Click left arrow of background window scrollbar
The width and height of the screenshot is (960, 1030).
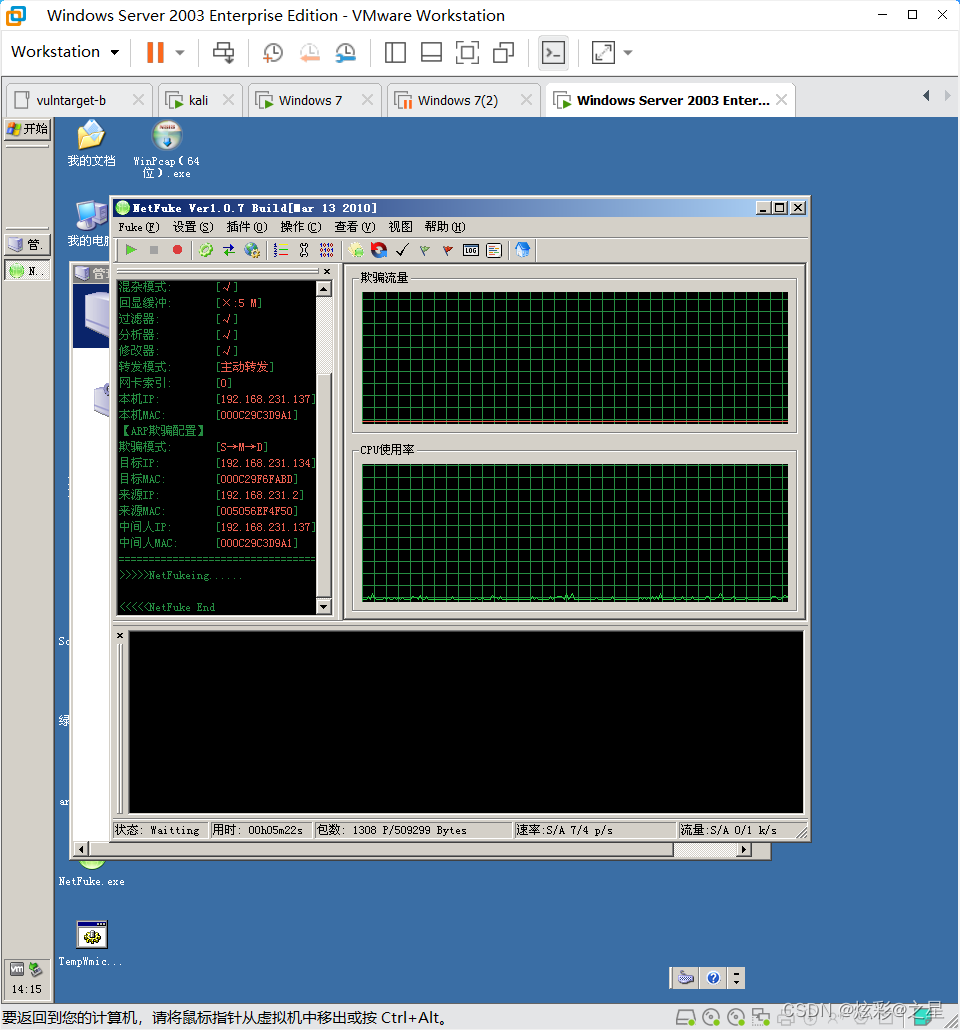(81, 849)
